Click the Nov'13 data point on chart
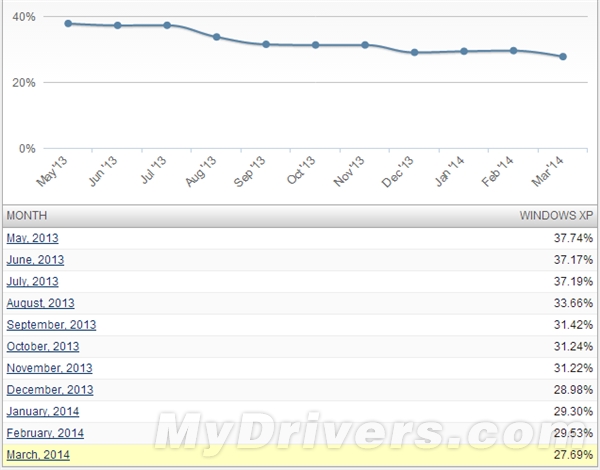Viewport: 600px width, 470px height. 365,45
